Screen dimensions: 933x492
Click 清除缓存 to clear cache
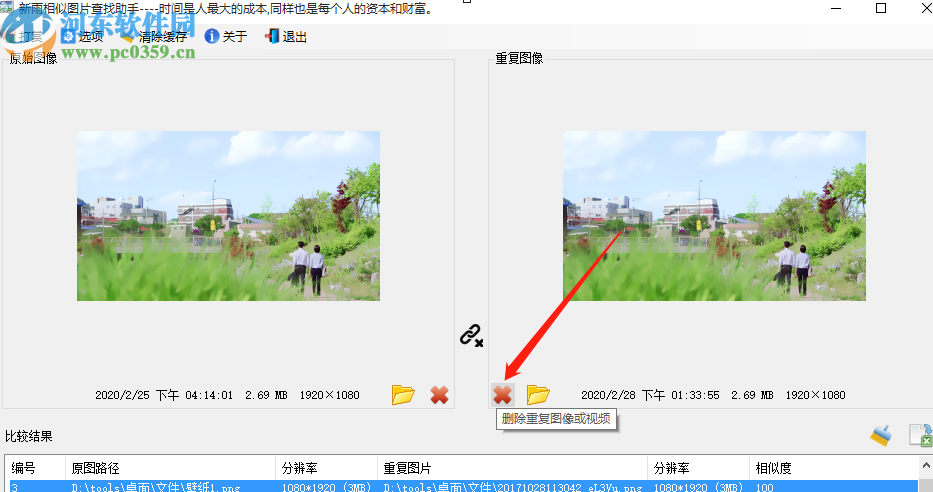[162, 36]
